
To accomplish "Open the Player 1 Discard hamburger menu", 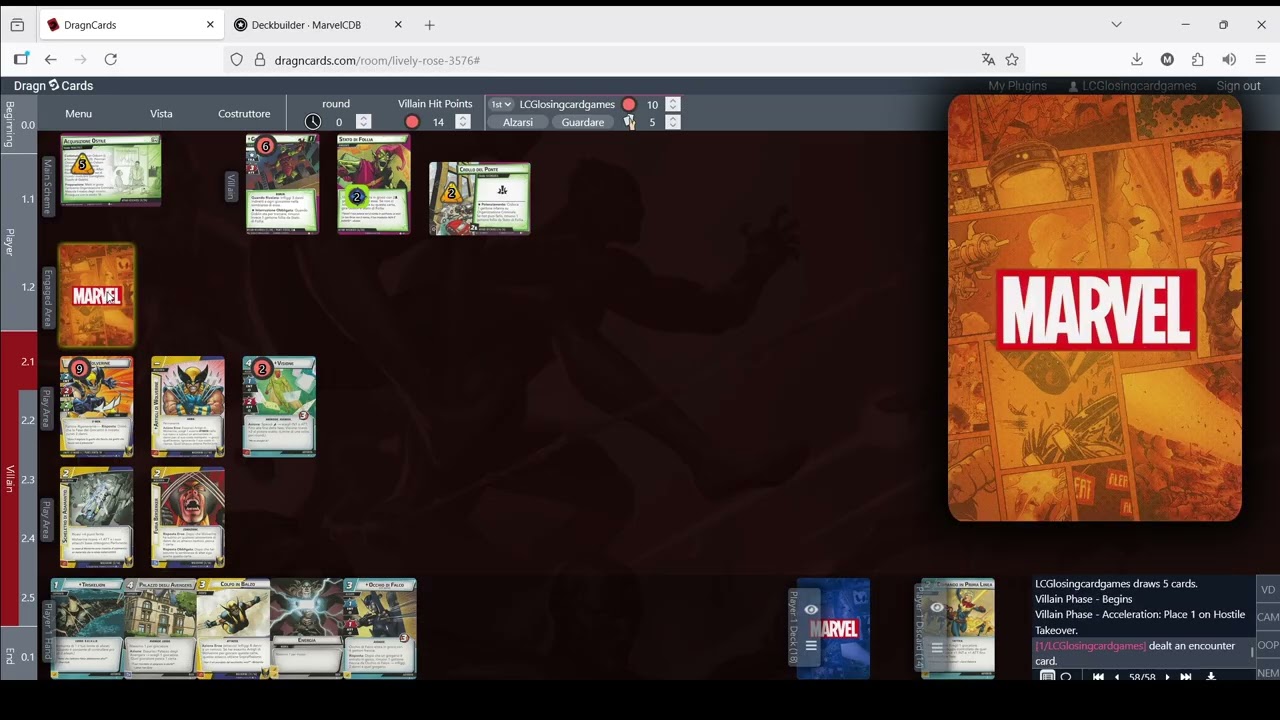I will pos(937,648).
